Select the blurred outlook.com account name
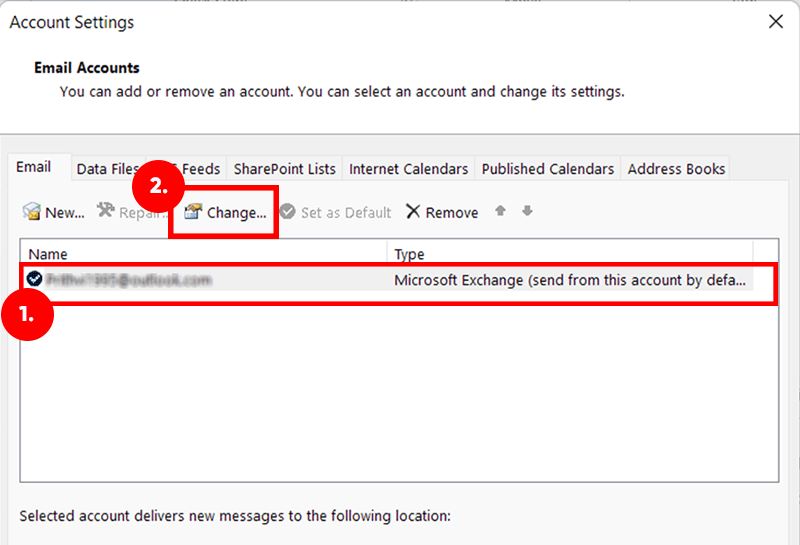Image resolution: width=800 pixels, height=545 pixels. coord(128,280)
